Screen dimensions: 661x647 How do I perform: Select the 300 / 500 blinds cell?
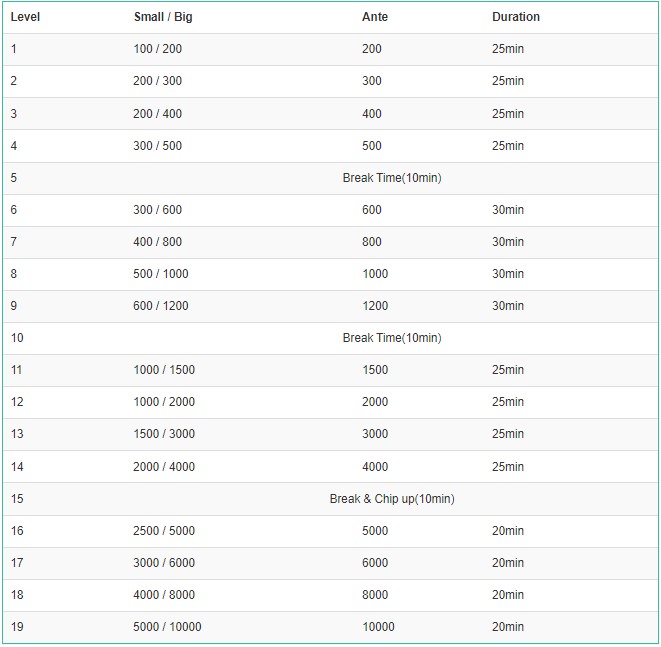[x=158, y=146]
